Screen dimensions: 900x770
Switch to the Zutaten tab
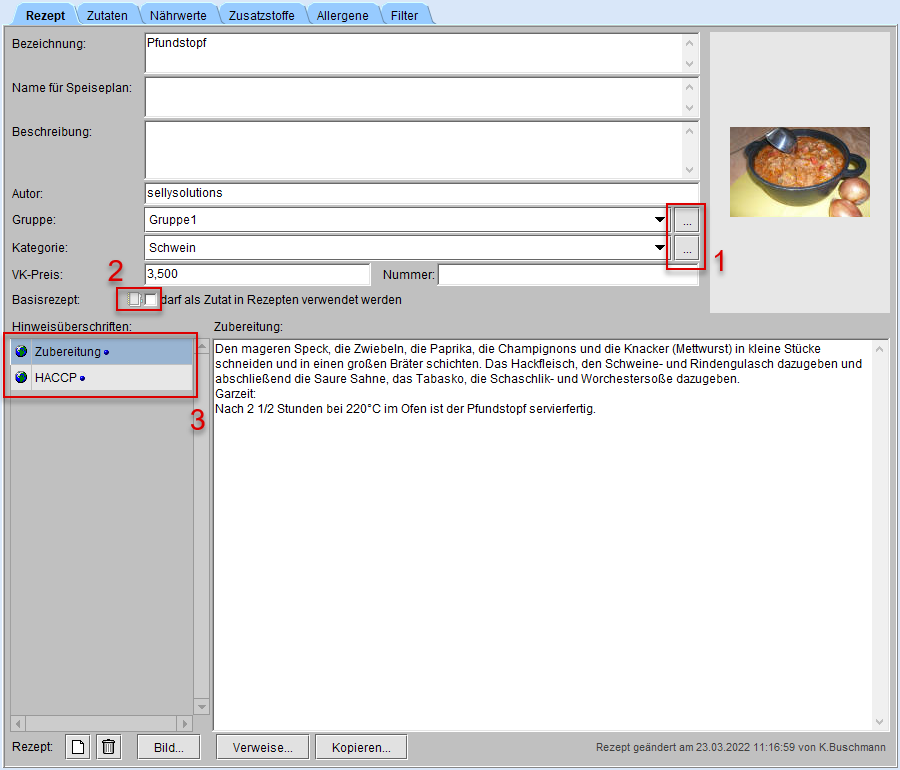pos(107,15)
